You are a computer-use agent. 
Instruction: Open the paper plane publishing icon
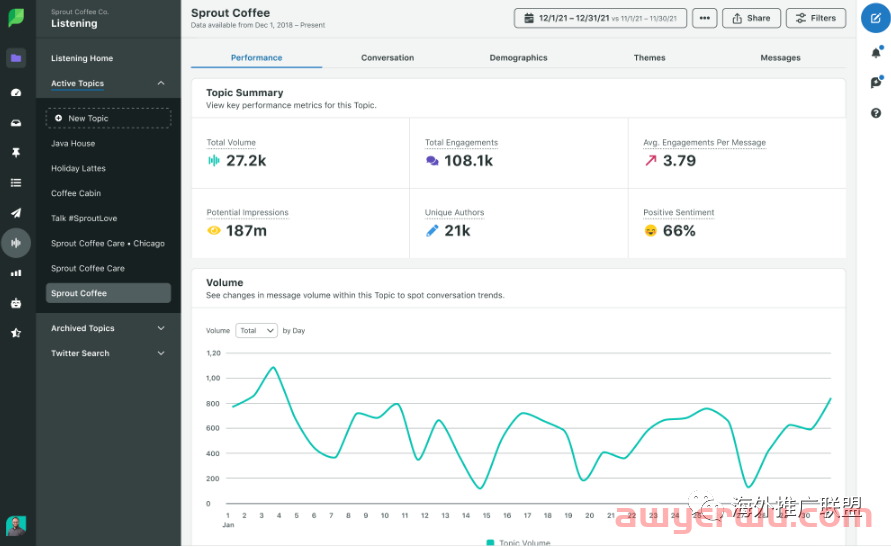coord(16,213)
